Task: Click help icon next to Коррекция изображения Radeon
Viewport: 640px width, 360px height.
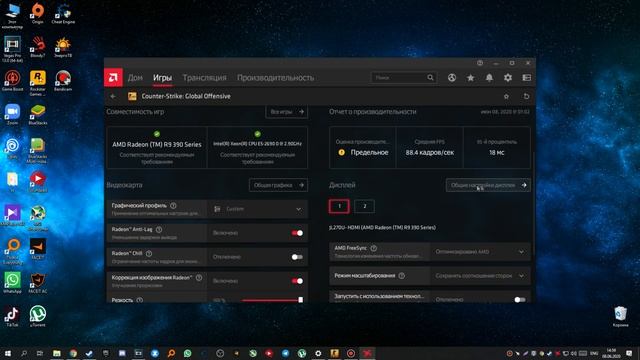Action: [x=199, y=278]
